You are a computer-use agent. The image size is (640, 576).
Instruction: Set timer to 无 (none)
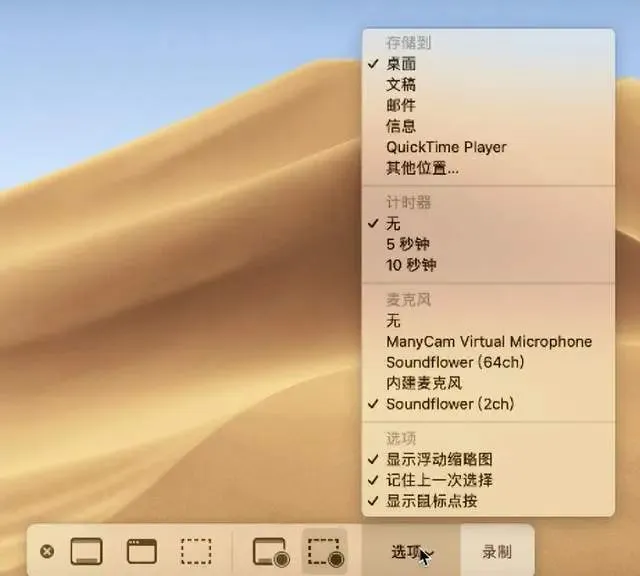coord(488,223)
